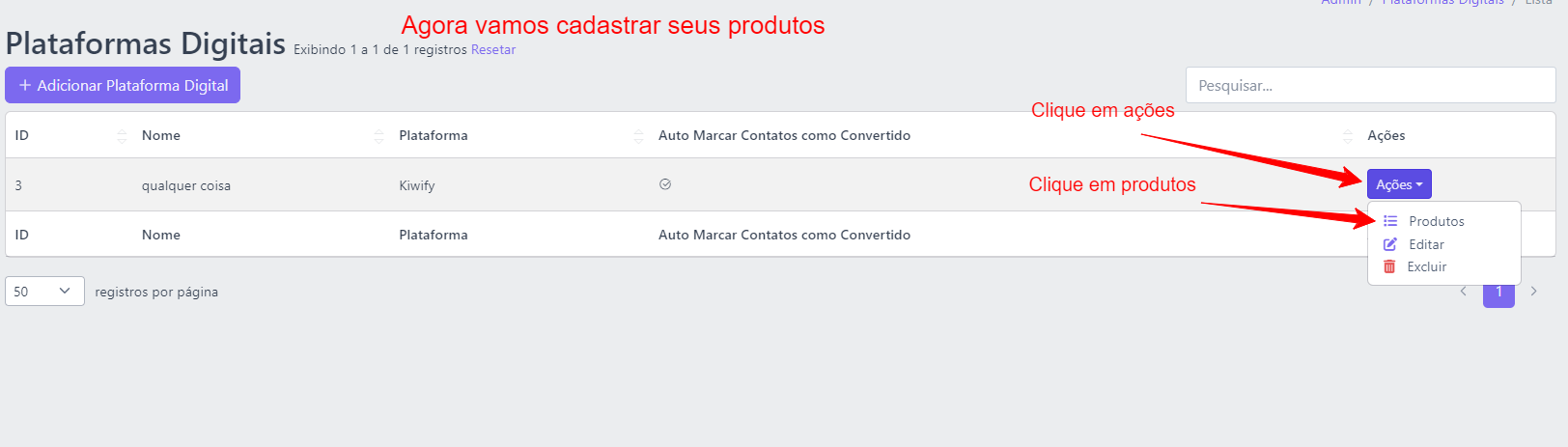The width and height of the screenshot is (1568, 447).
Task: Click the Resetar link
Action: [493, 49]
